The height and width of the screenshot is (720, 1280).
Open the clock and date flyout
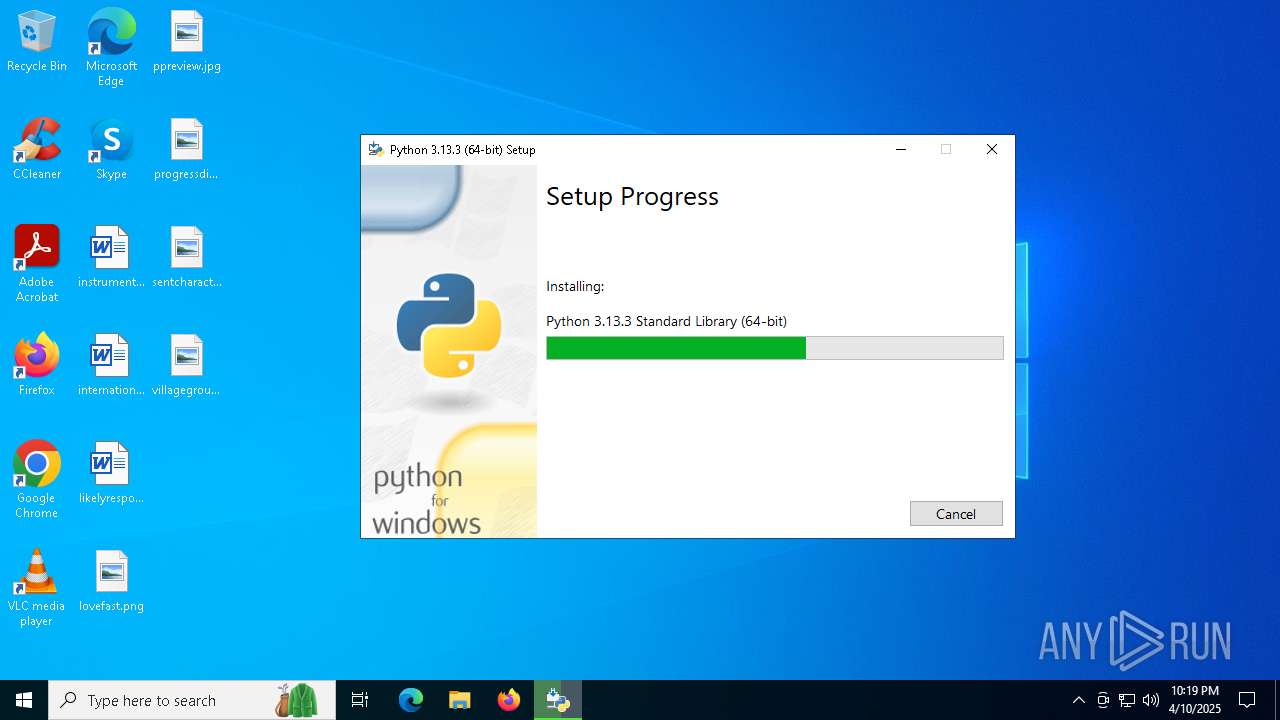coord(1194,700)
